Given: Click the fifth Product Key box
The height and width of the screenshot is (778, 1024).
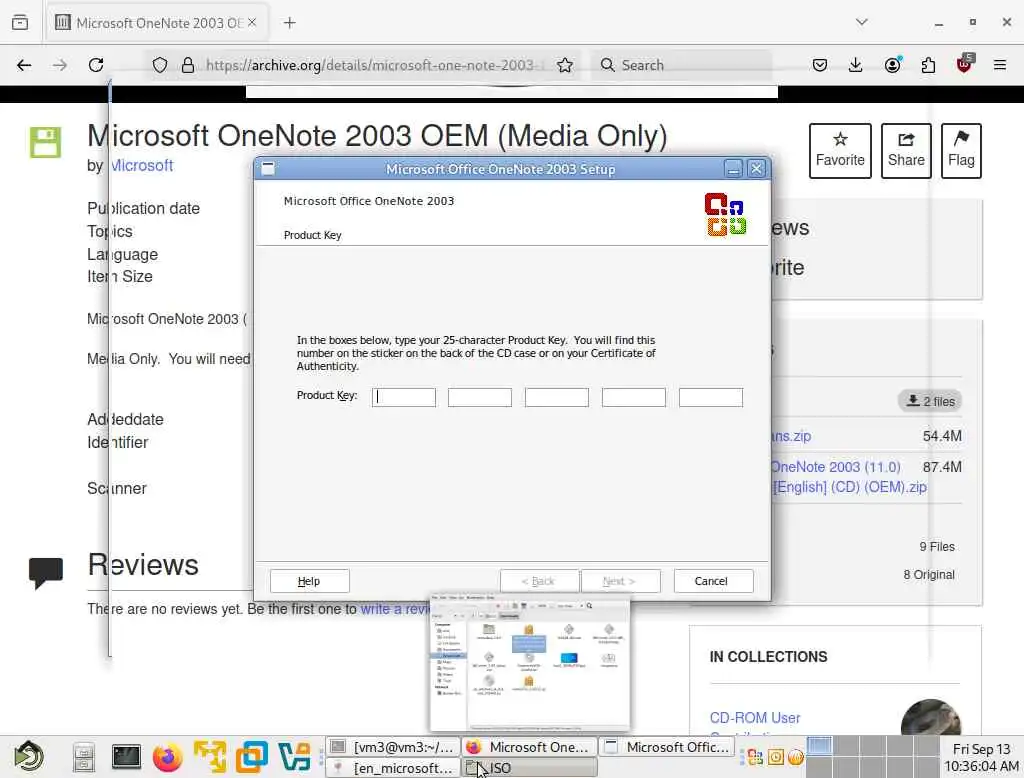Looking at the screenshot, I should [x=711, y=397].
